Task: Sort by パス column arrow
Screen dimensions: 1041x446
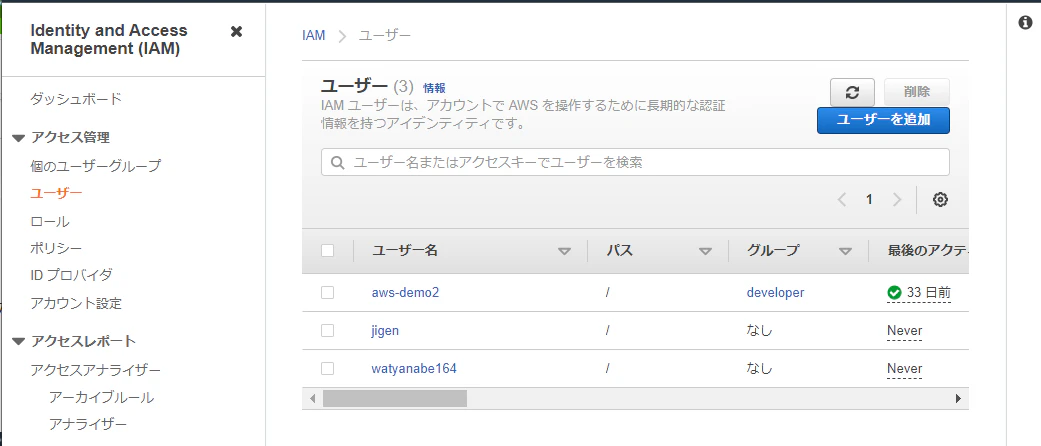Action: click(x=705, y=252)
